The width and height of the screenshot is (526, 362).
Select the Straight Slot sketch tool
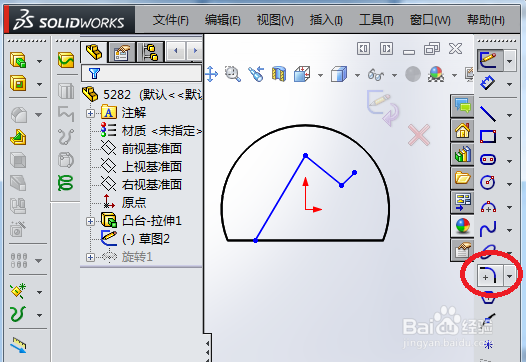(x=488, y=159)
